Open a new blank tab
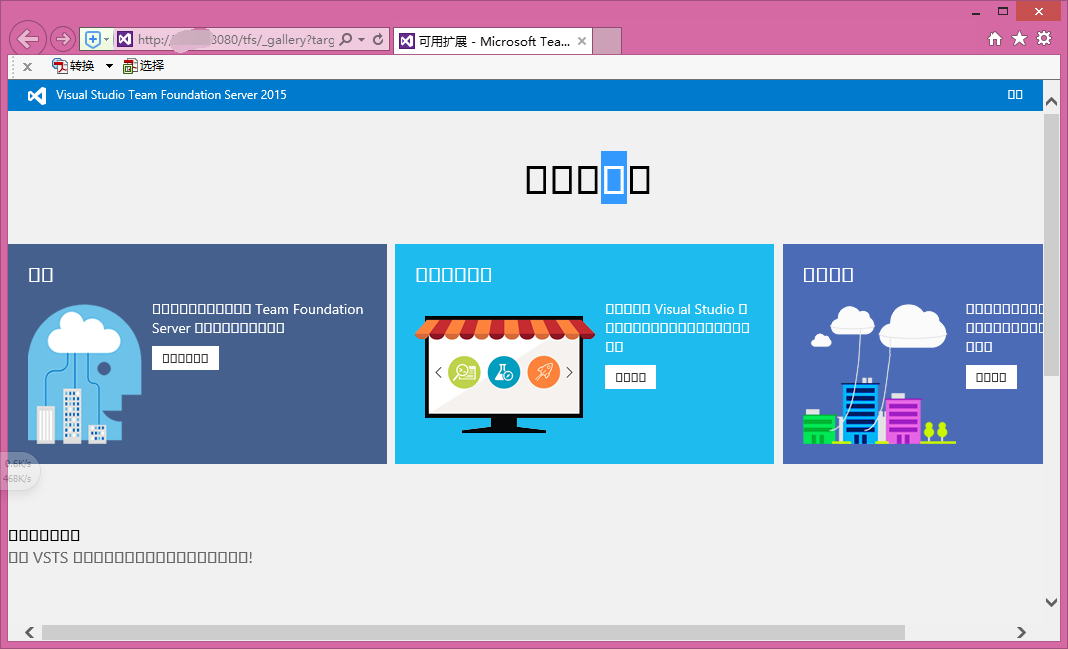 click(607, 42)
